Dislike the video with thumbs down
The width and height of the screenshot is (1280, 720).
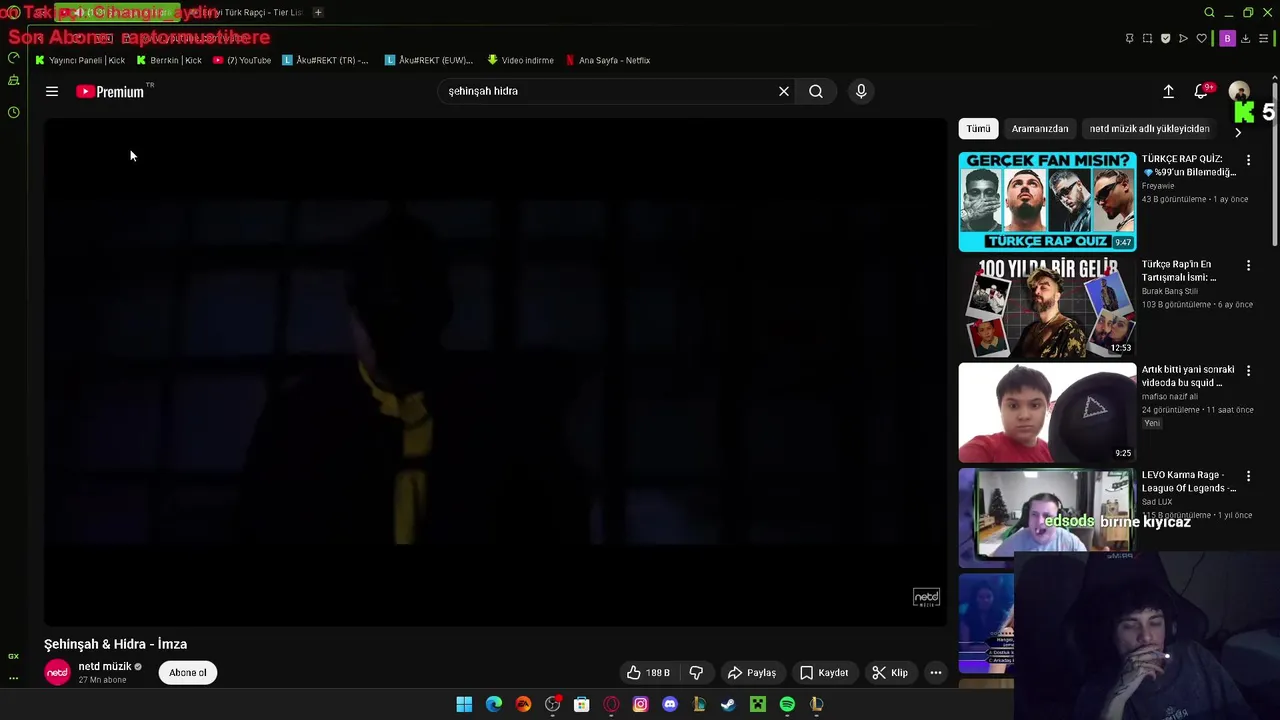[x=696, y=673]
